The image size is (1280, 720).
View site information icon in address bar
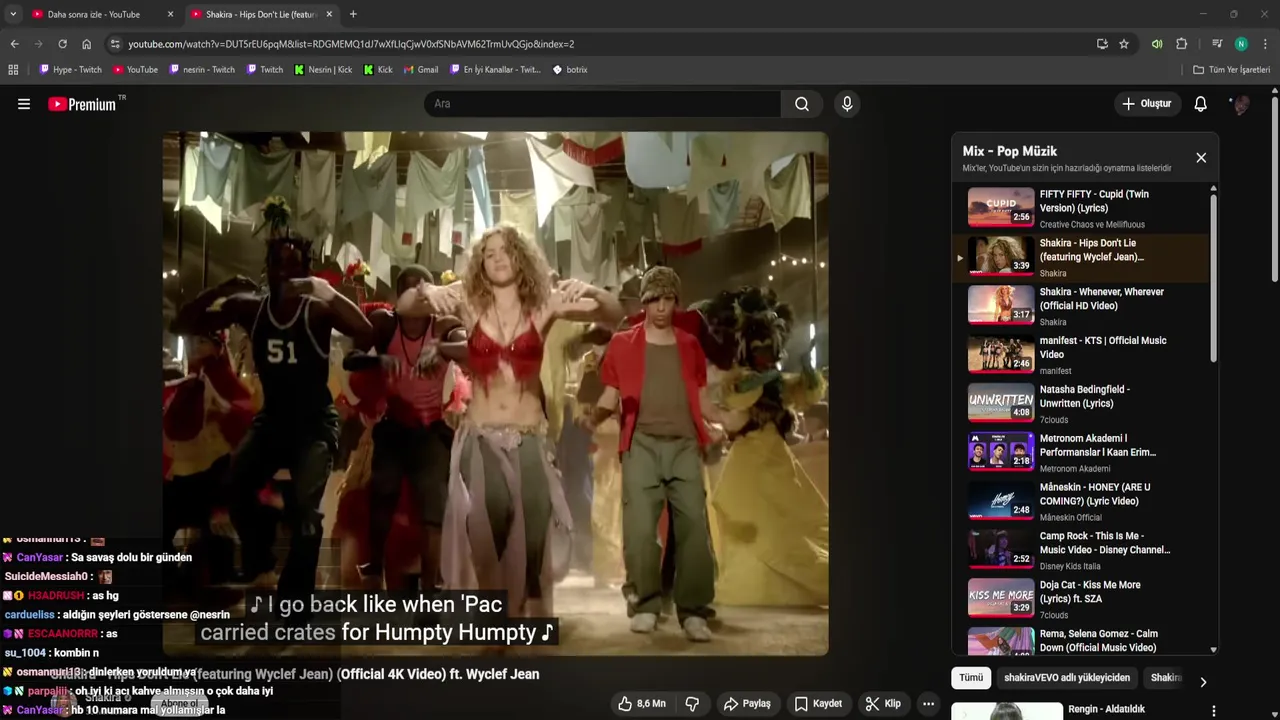(x=115, y=44)
